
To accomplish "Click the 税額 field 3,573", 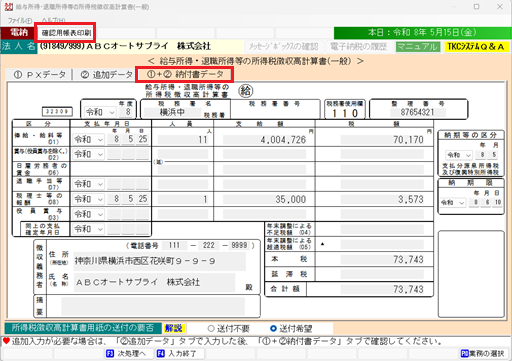I will click(382, 199).
